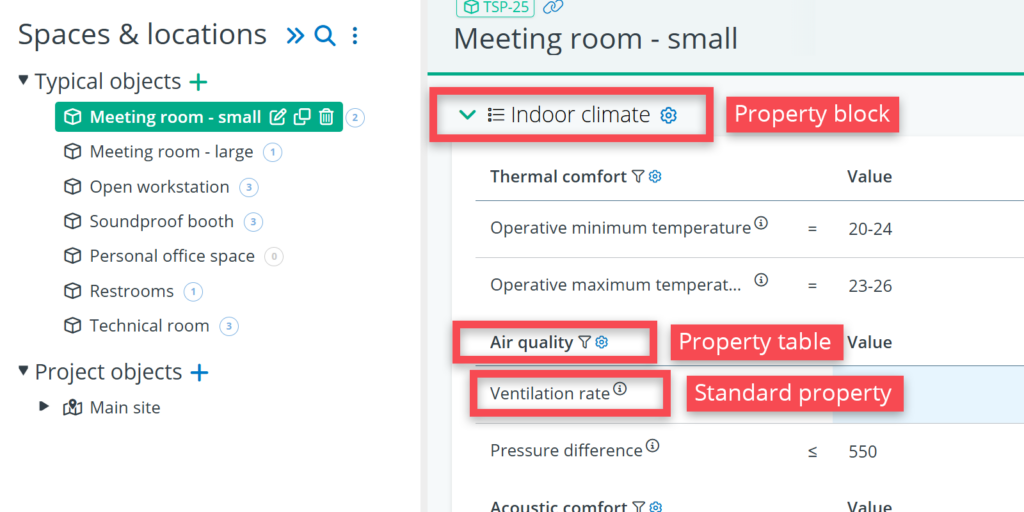Screen dimensions: 1024x512
Task: Collapse the Typical objects tree section
Action: (x=24, y=81)
